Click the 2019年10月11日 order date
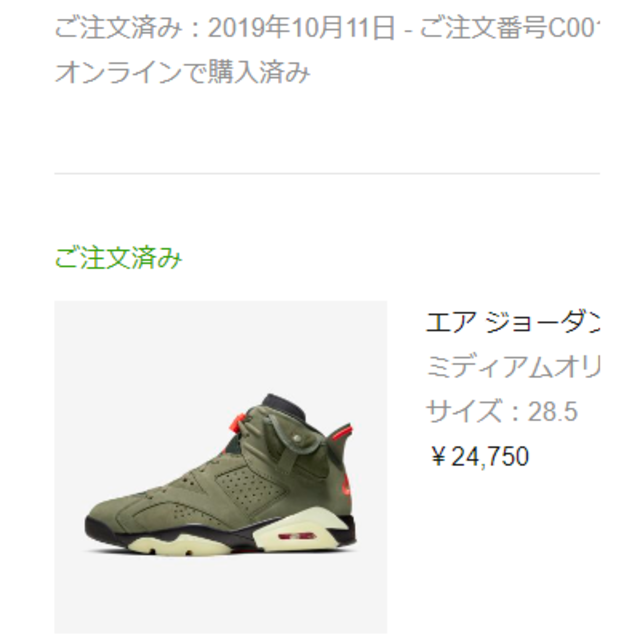 [302, 29]
